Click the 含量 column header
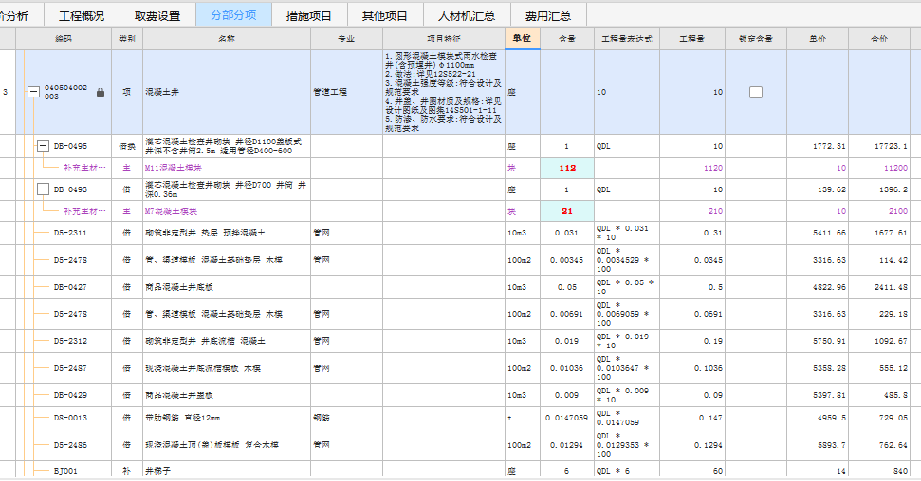The width and height of the screenshot is (921, 481). point(567,39)
